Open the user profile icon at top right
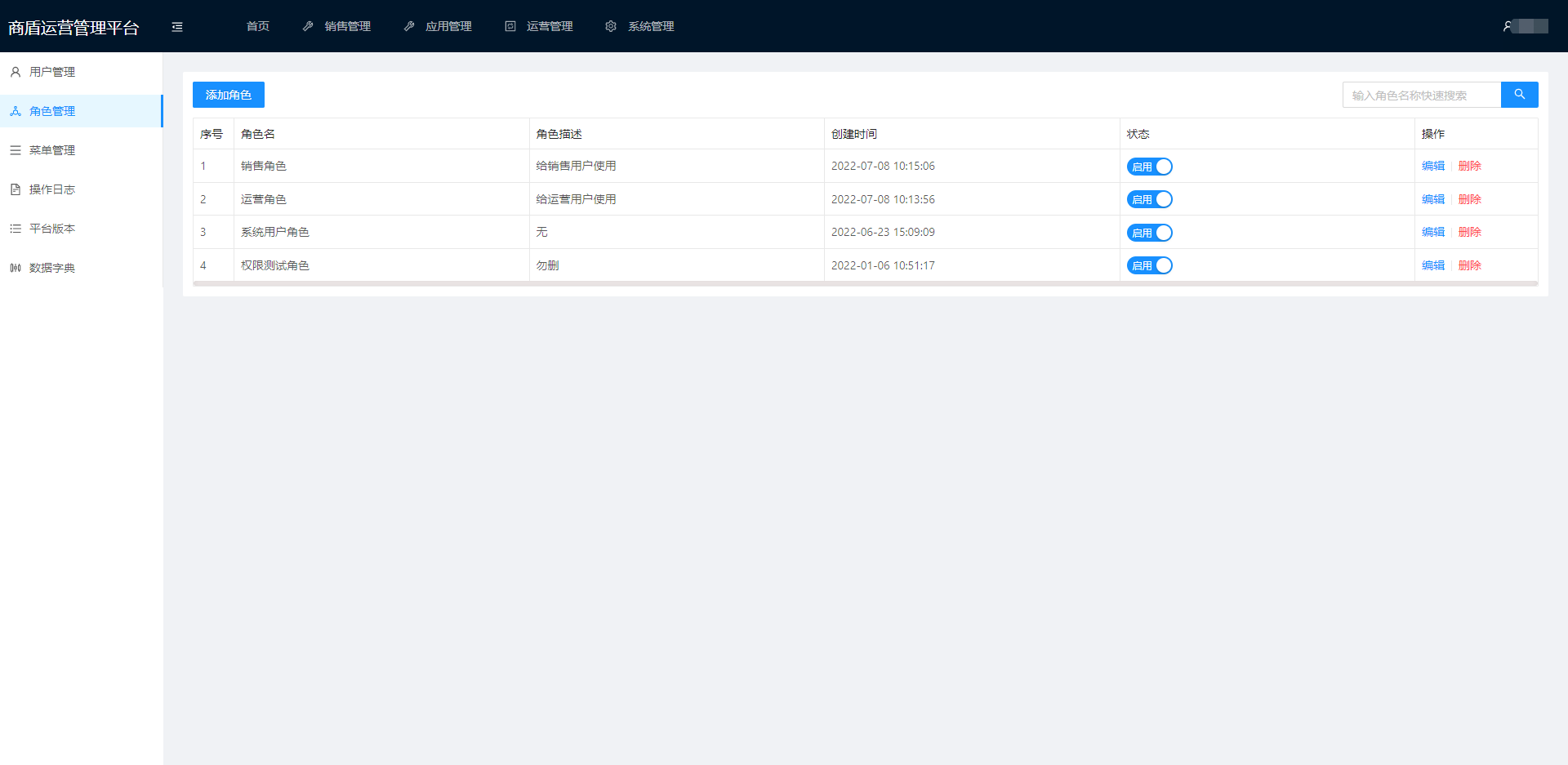Viewport: 1568px width, 765px height. [1508, 26]
